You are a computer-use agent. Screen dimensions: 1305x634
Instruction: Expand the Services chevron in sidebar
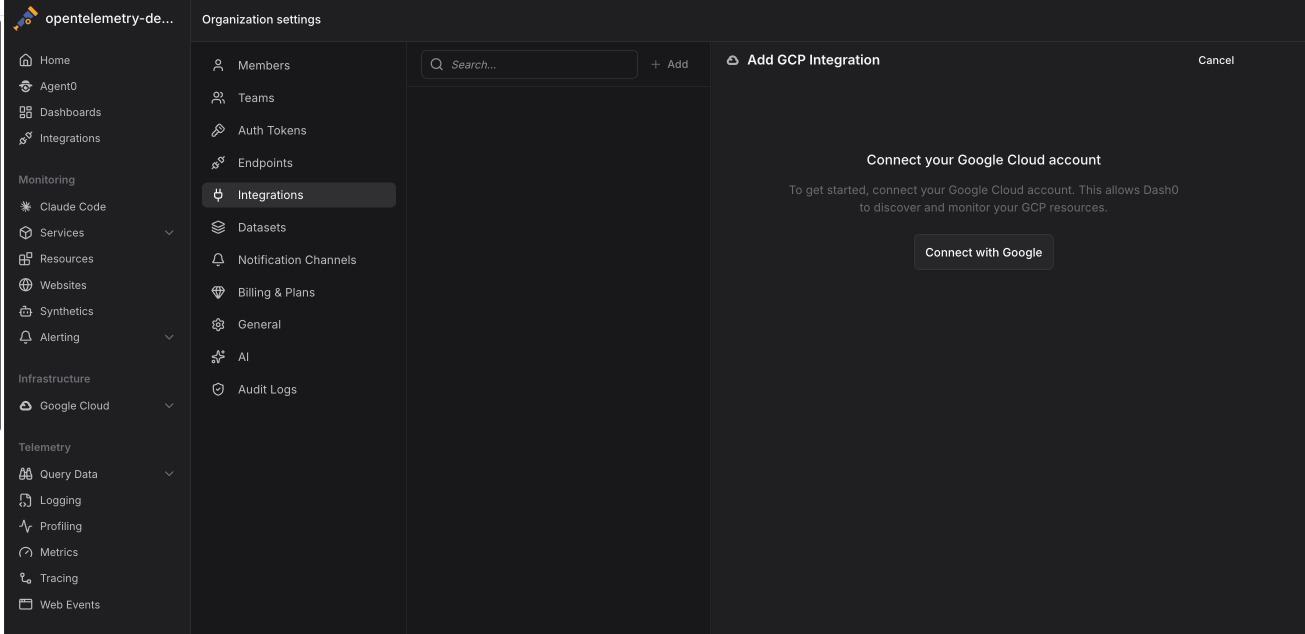[169, 233]
